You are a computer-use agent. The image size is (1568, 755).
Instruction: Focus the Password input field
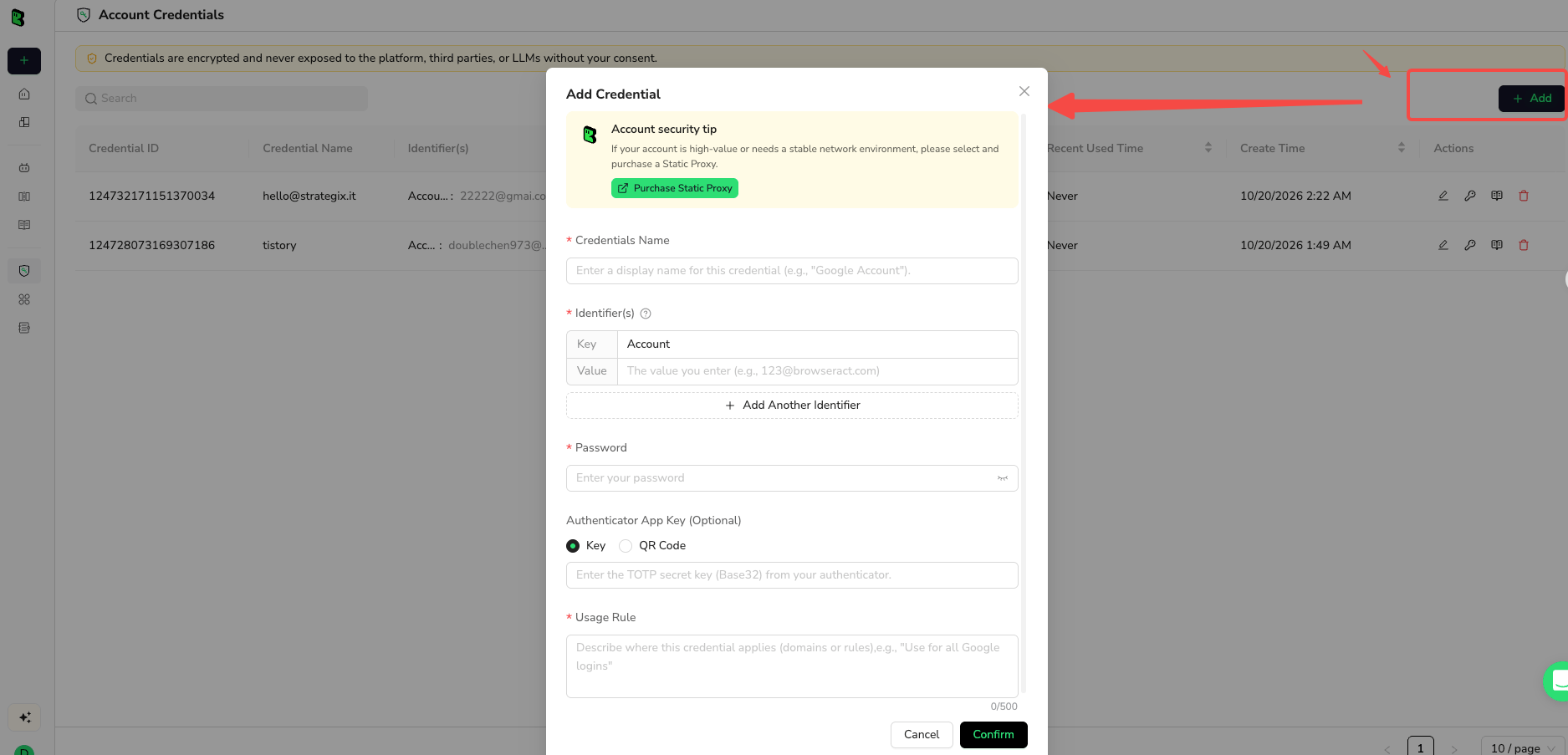(x=792, y=478)
